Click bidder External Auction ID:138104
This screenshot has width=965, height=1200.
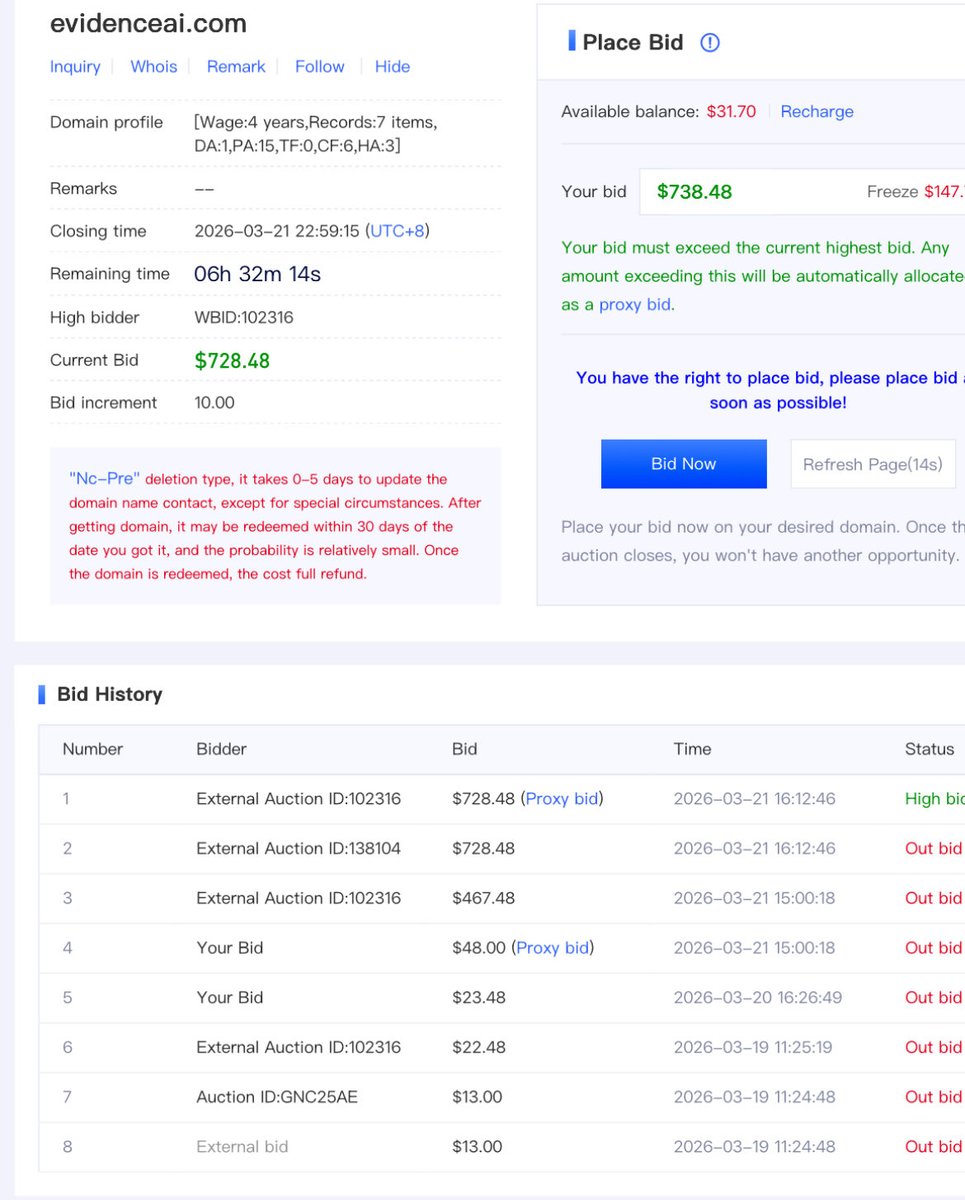pos(298,848)
